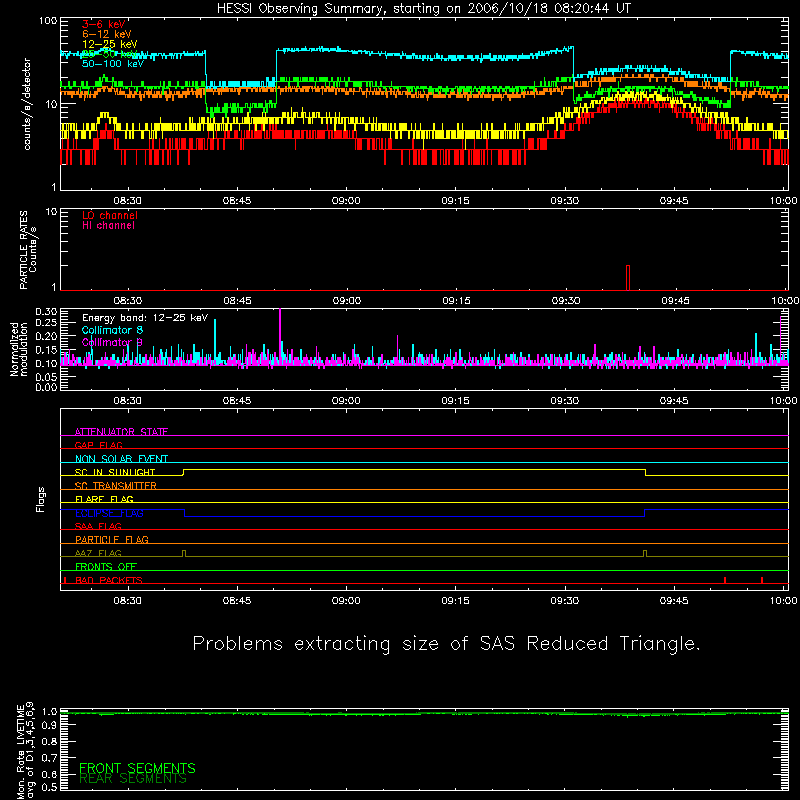
Task: Click the "50-100 keV" cyan legend entry
Action: (x=113, y=64)
